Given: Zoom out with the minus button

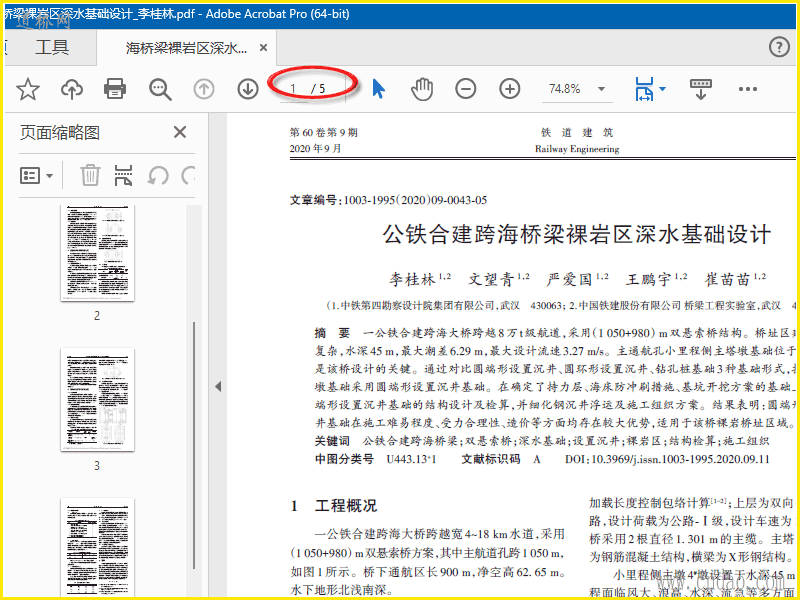Looking at the screenshot, I should click(x=466, y=89).
